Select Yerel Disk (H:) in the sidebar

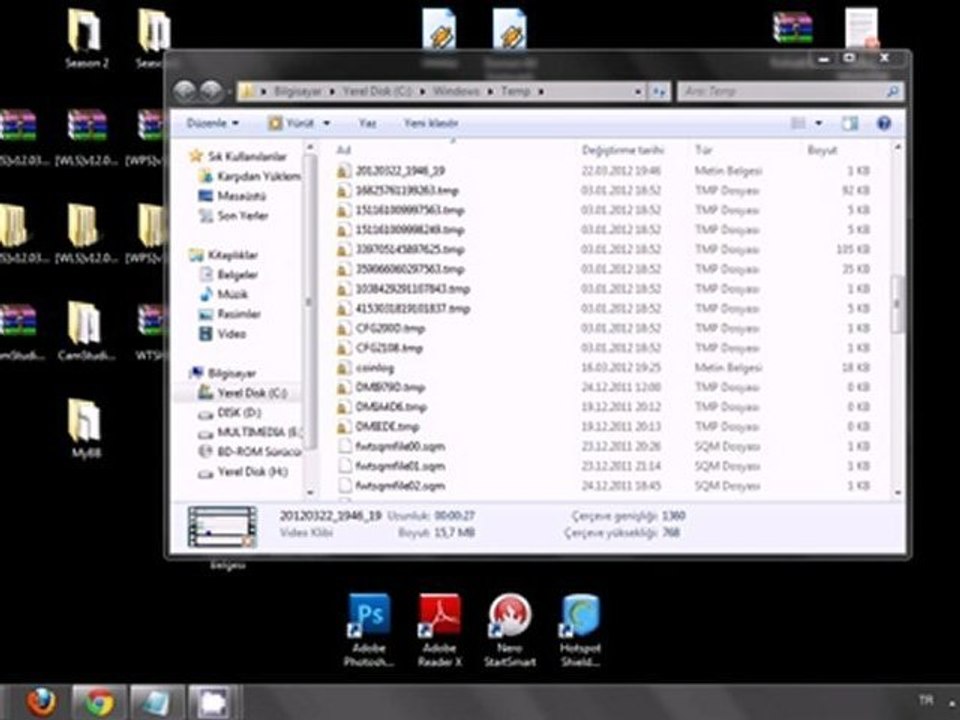tap(243, 472)
